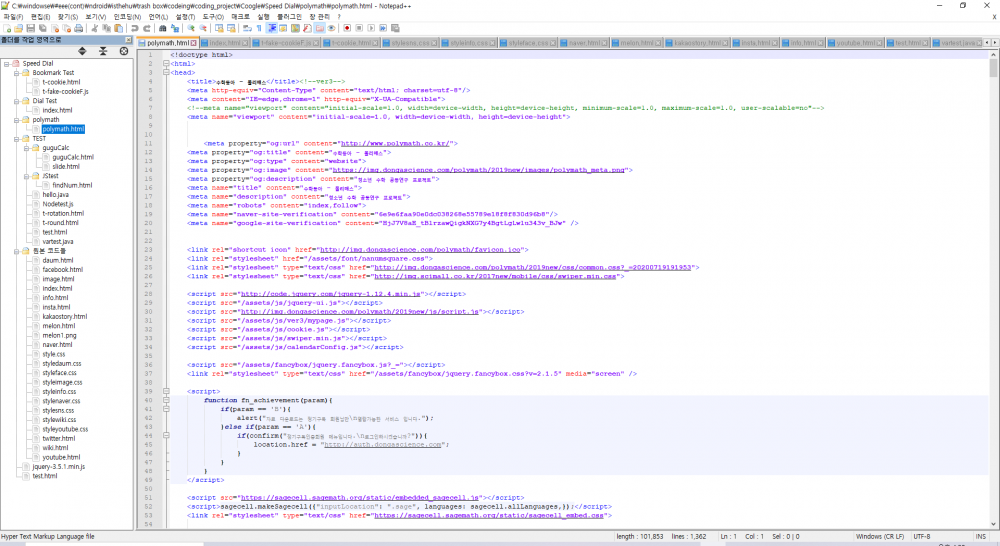Viewport: 1000px width, 546px height.
Task: Click the Start Recording macro button
Action: click(x=347, y=28)
